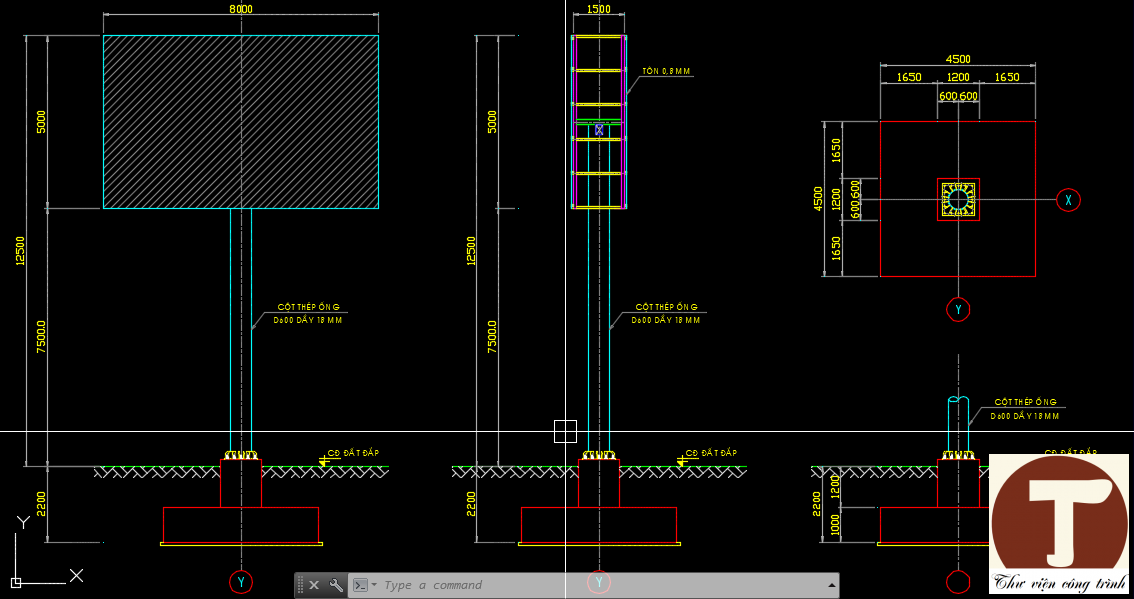
Task: Close the command line window
Action: click(314, 585)
